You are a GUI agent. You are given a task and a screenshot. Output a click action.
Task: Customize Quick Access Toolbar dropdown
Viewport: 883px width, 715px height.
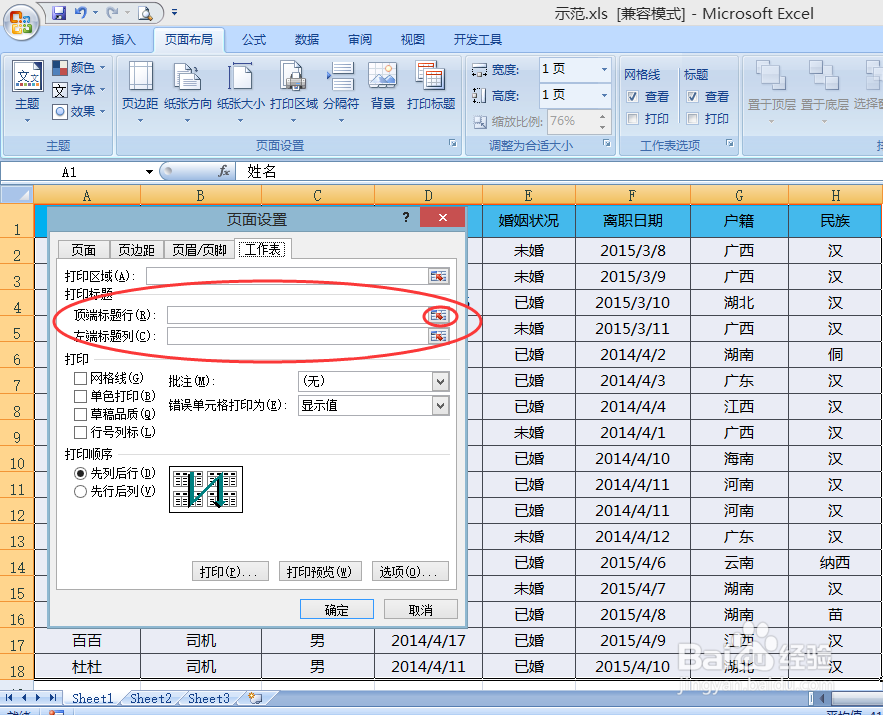point(175,12)
